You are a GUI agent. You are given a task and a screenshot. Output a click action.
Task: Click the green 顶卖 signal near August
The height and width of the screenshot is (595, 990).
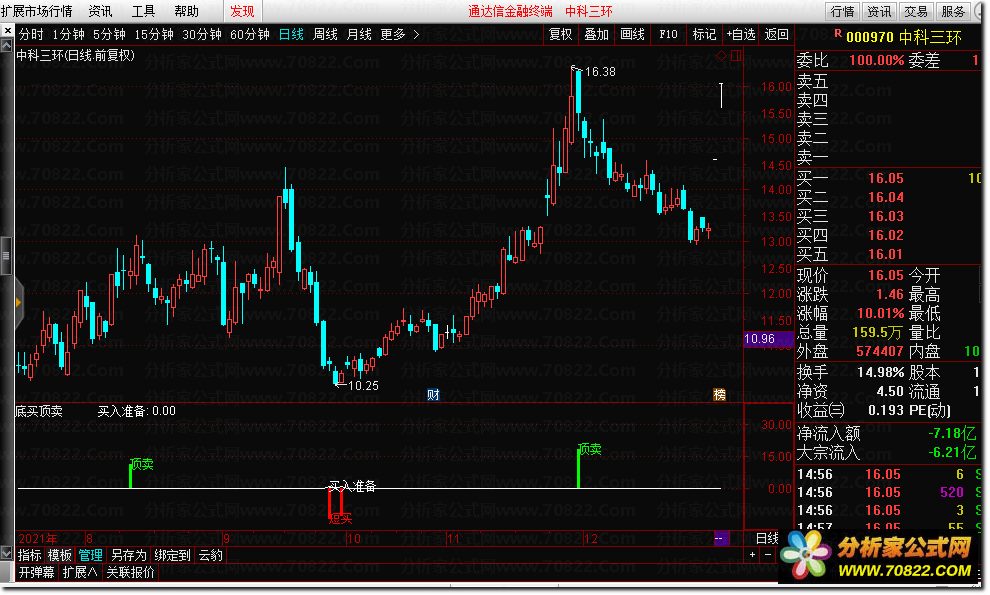point(142,464)
